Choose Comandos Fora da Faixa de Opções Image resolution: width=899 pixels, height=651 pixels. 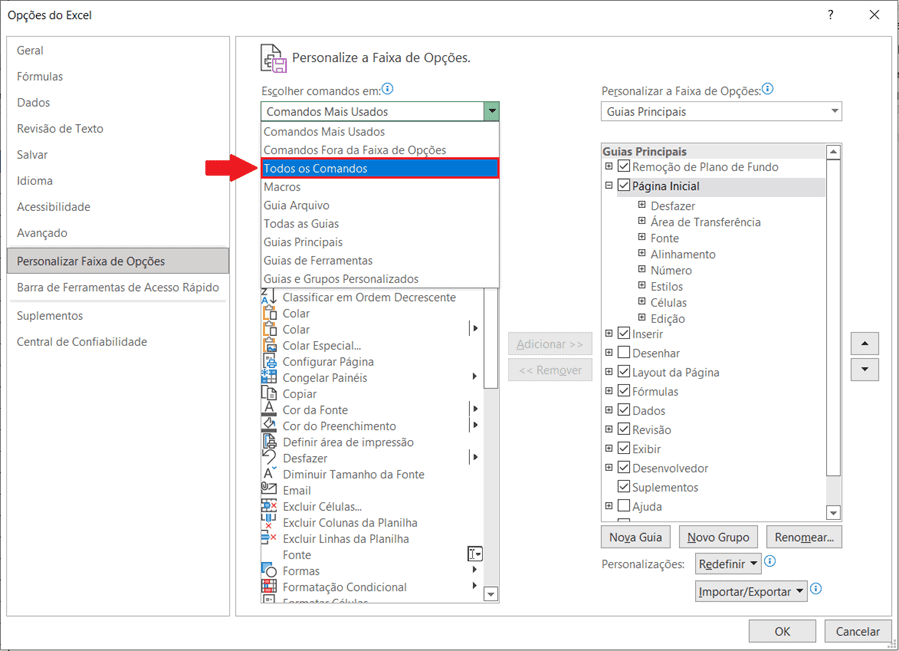[380, 150]
